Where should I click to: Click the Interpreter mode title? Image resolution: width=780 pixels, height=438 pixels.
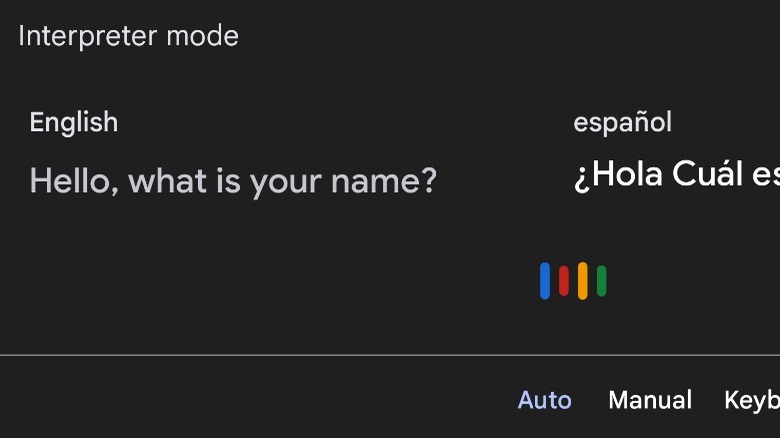129,37
